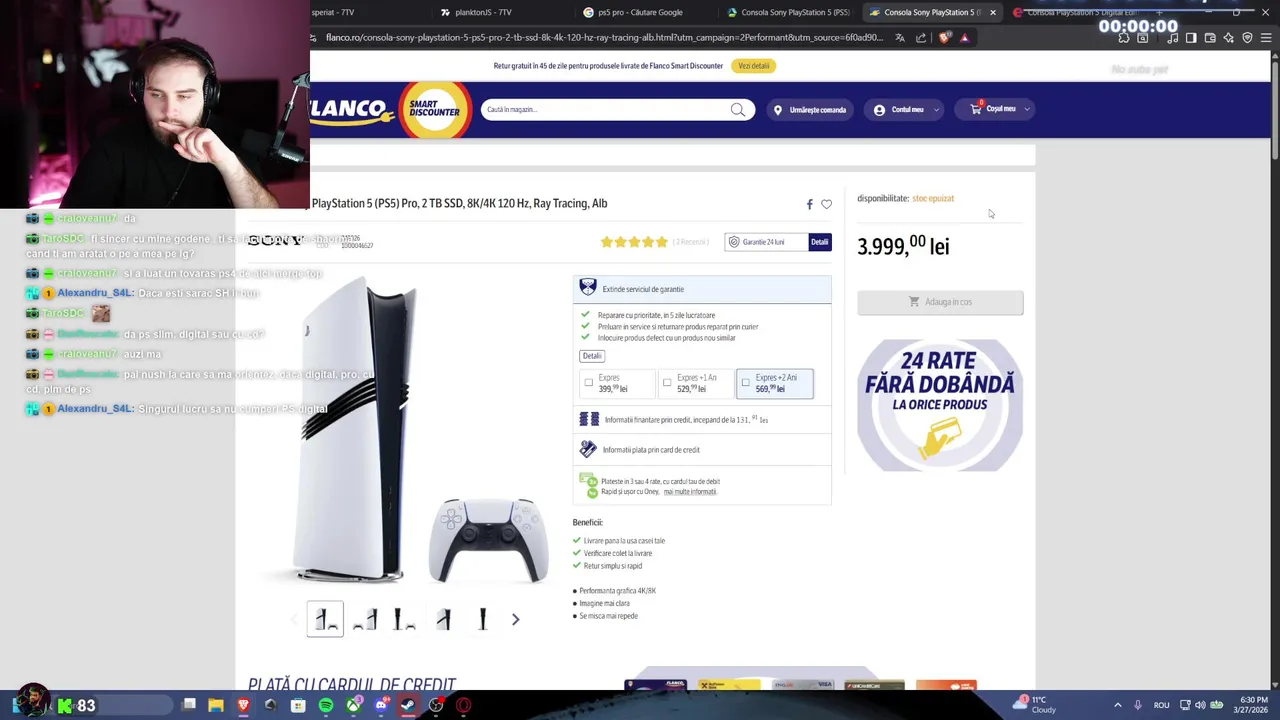Tick the Expres +2 Ani 569,99 lei checkbox
This screenshot has height=720, width=1280.
(x=745, y=383)
